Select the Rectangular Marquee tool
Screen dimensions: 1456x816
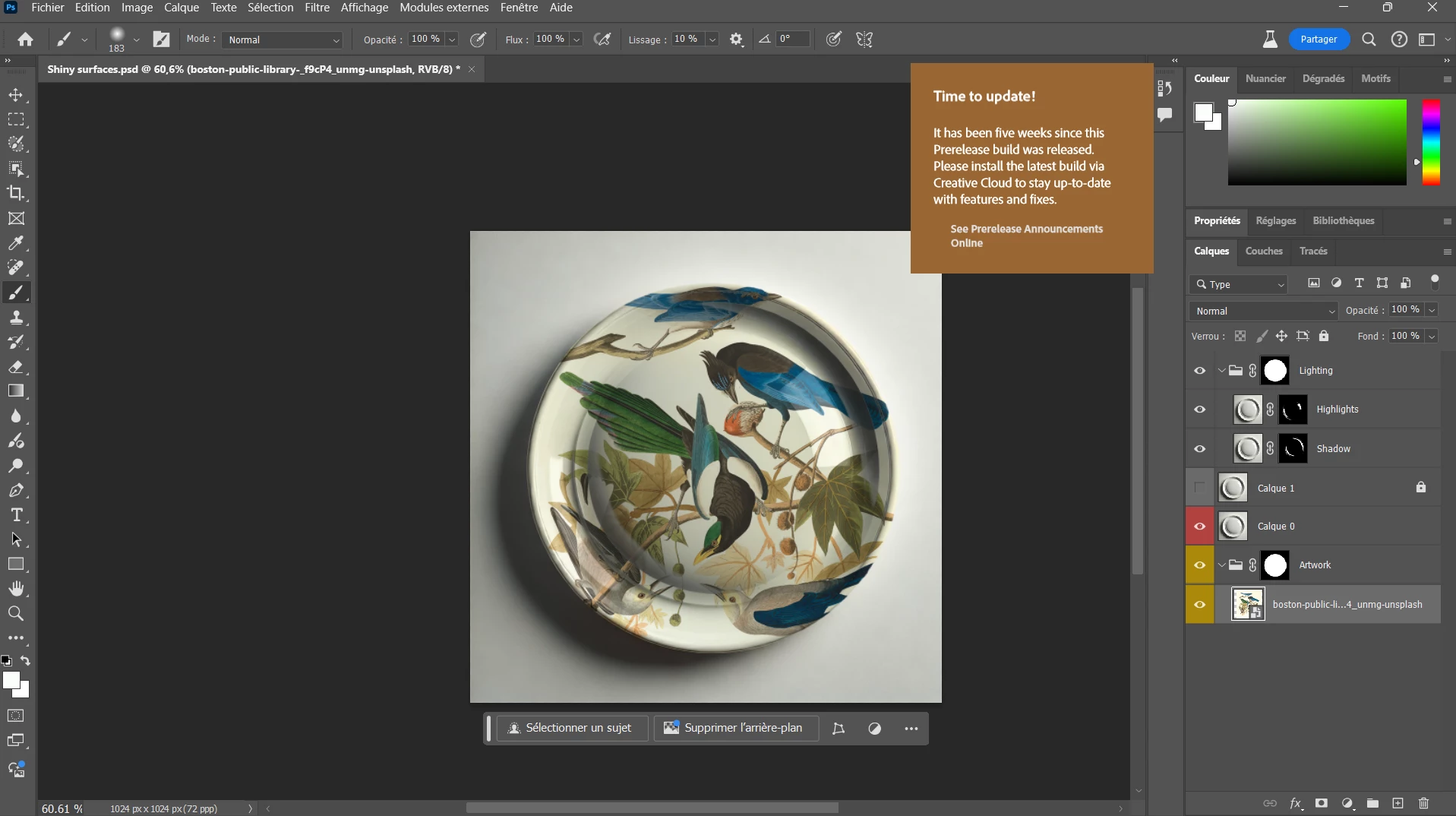(x=16, y=120)
